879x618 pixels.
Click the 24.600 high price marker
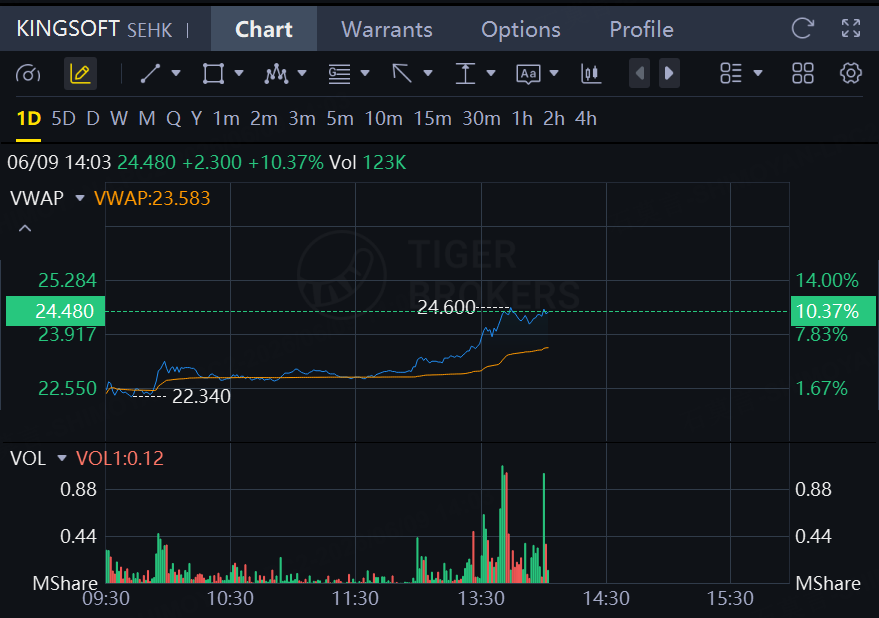click(446, 307)
